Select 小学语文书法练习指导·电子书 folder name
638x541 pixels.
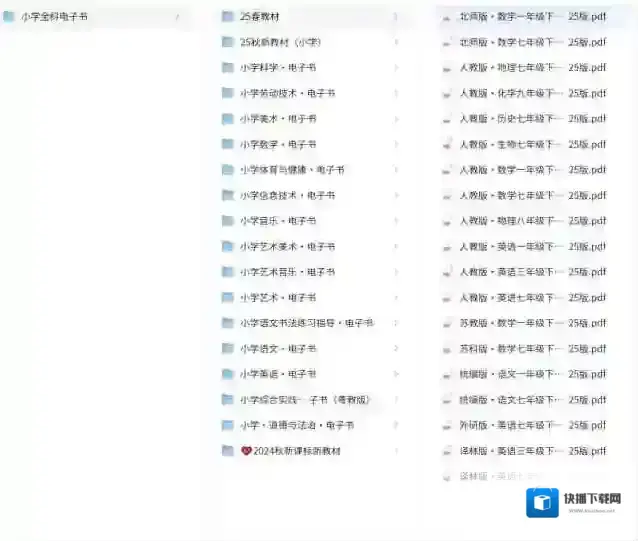click(x=306, y=323)
